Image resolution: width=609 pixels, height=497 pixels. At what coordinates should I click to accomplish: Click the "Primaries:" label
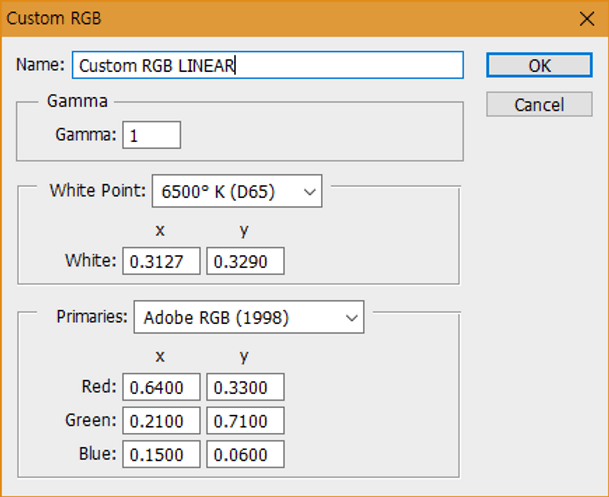[91, 318]
